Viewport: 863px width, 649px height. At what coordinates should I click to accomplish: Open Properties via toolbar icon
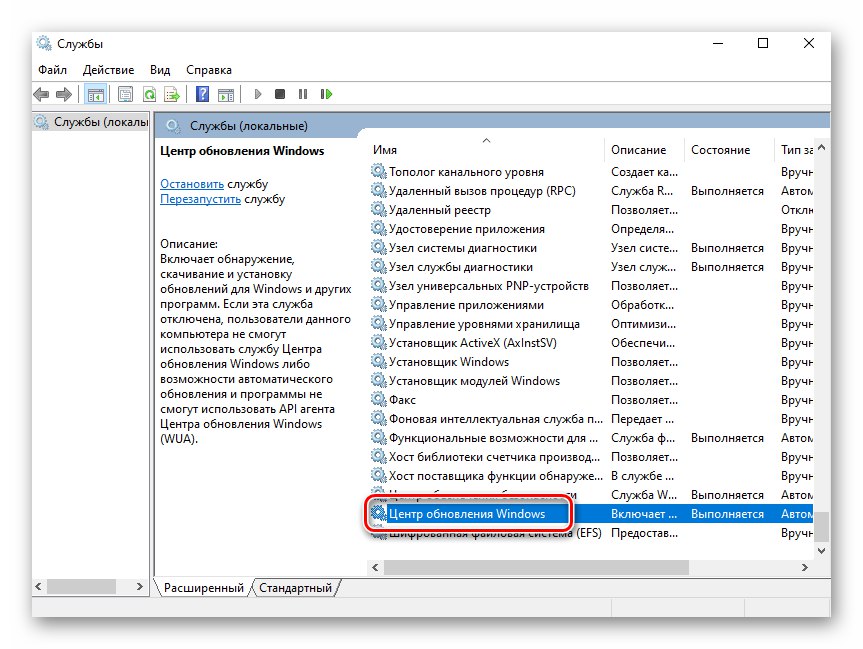point(125,95)
